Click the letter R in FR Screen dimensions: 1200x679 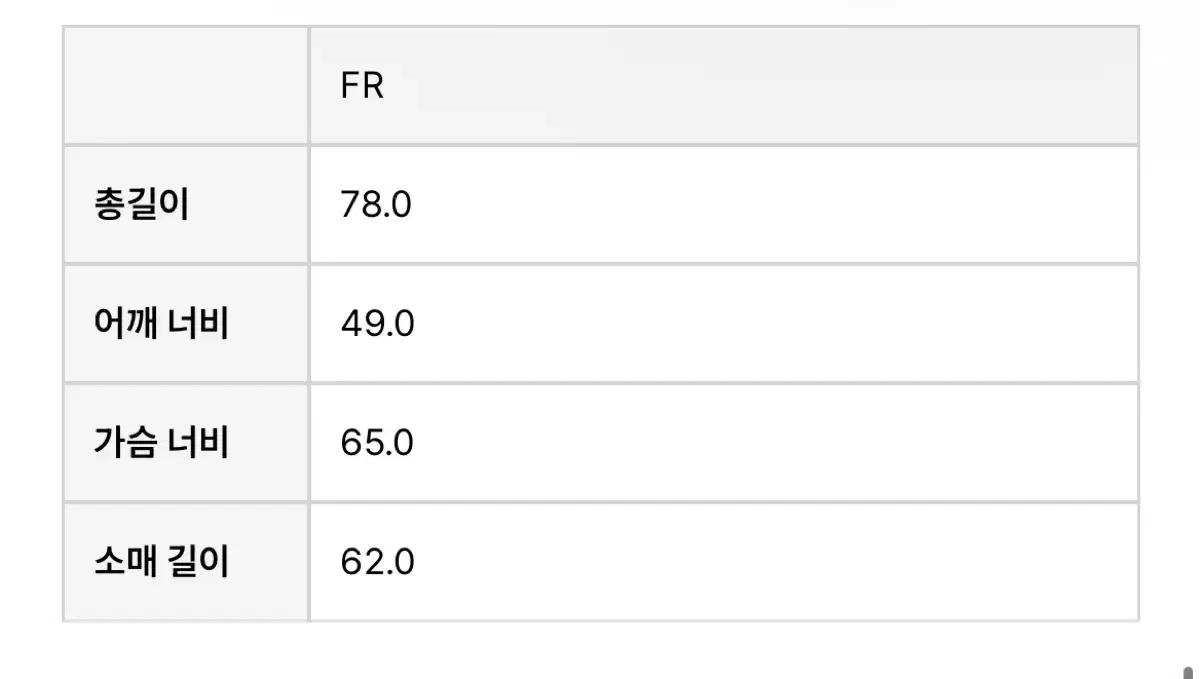(373, 86)
